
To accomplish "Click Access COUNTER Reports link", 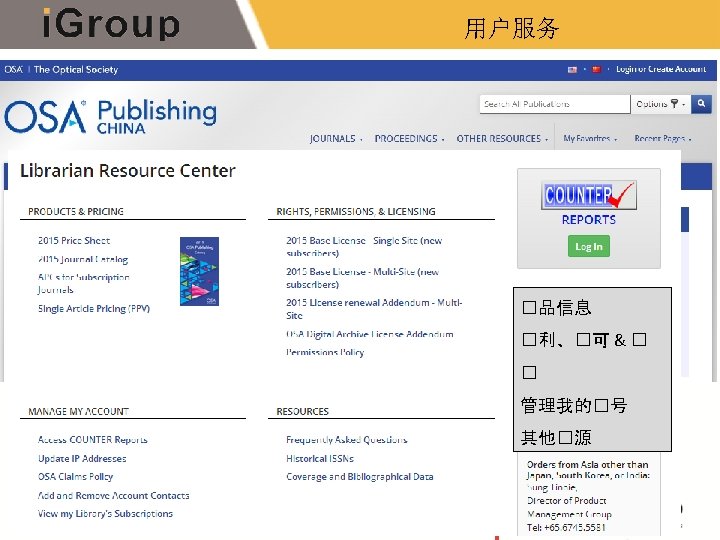I will (93, 440).
